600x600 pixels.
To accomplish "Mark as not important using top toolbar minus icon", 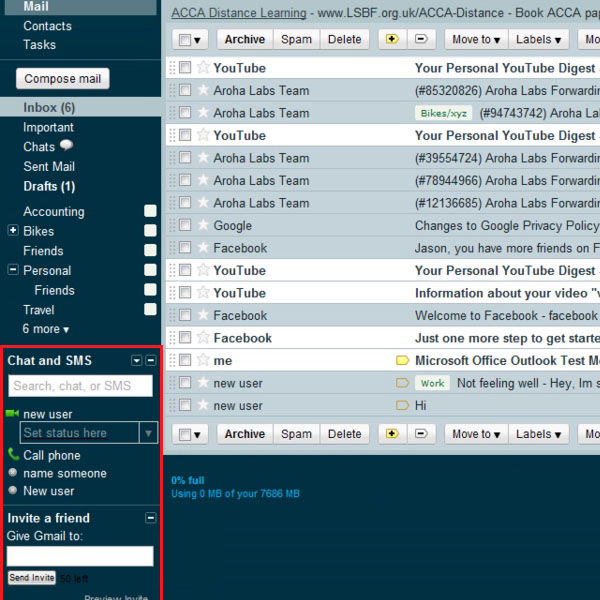I will coord(421,39).
